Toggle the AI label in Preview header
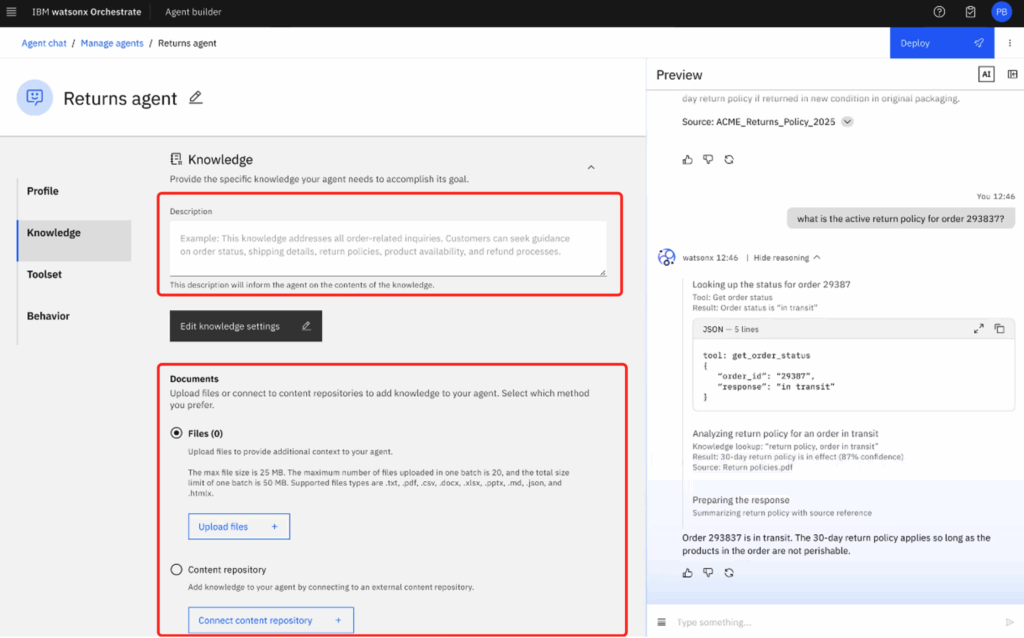This screenshot has height=638, width=1024. (986, 75)
